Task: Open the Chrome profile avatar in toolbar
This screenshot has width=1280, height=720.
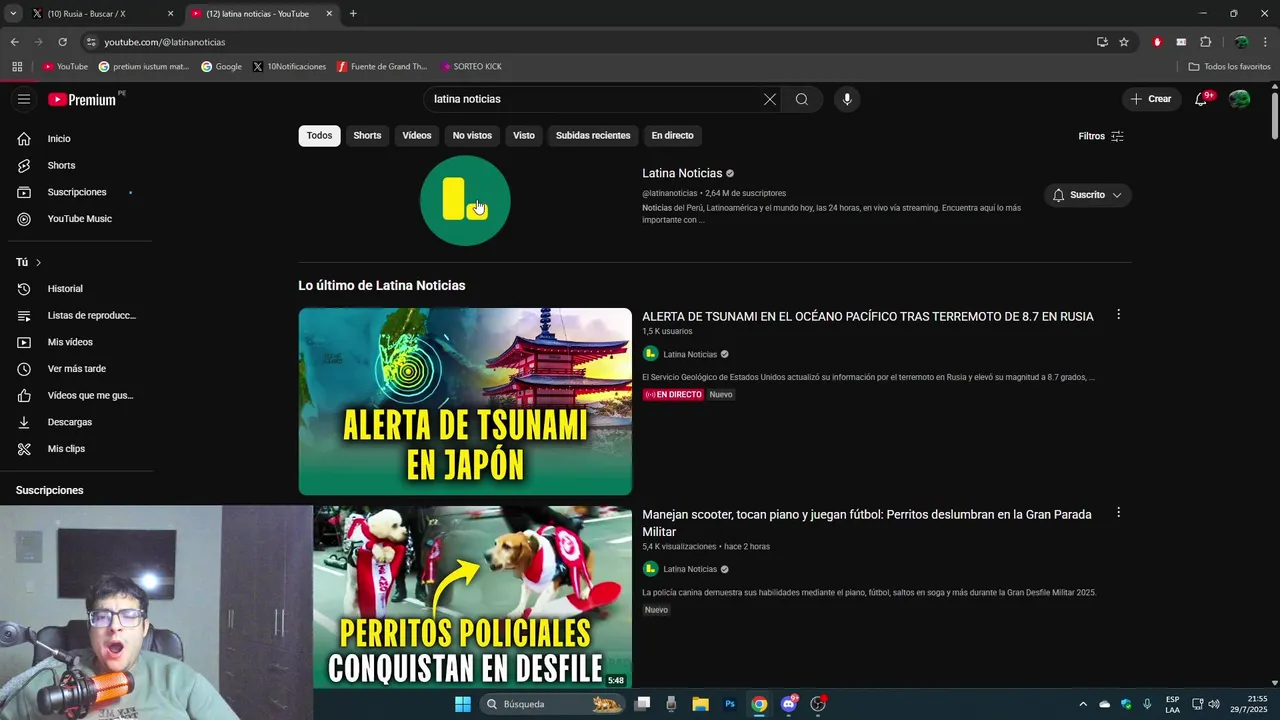Action: click(1241, 42)
